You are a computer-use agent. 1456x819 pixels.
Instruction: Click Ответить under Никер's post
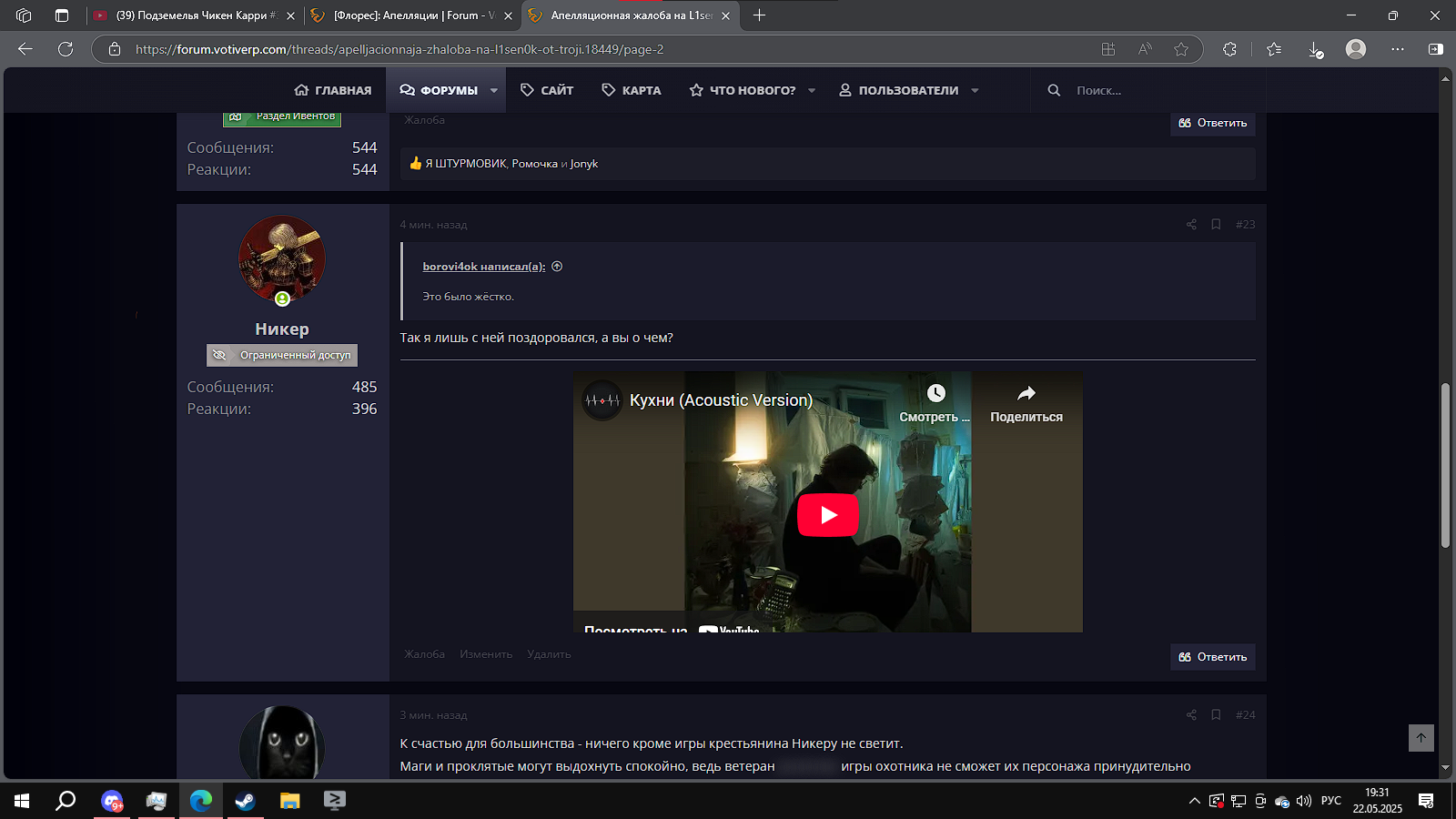coord(1213,657)
